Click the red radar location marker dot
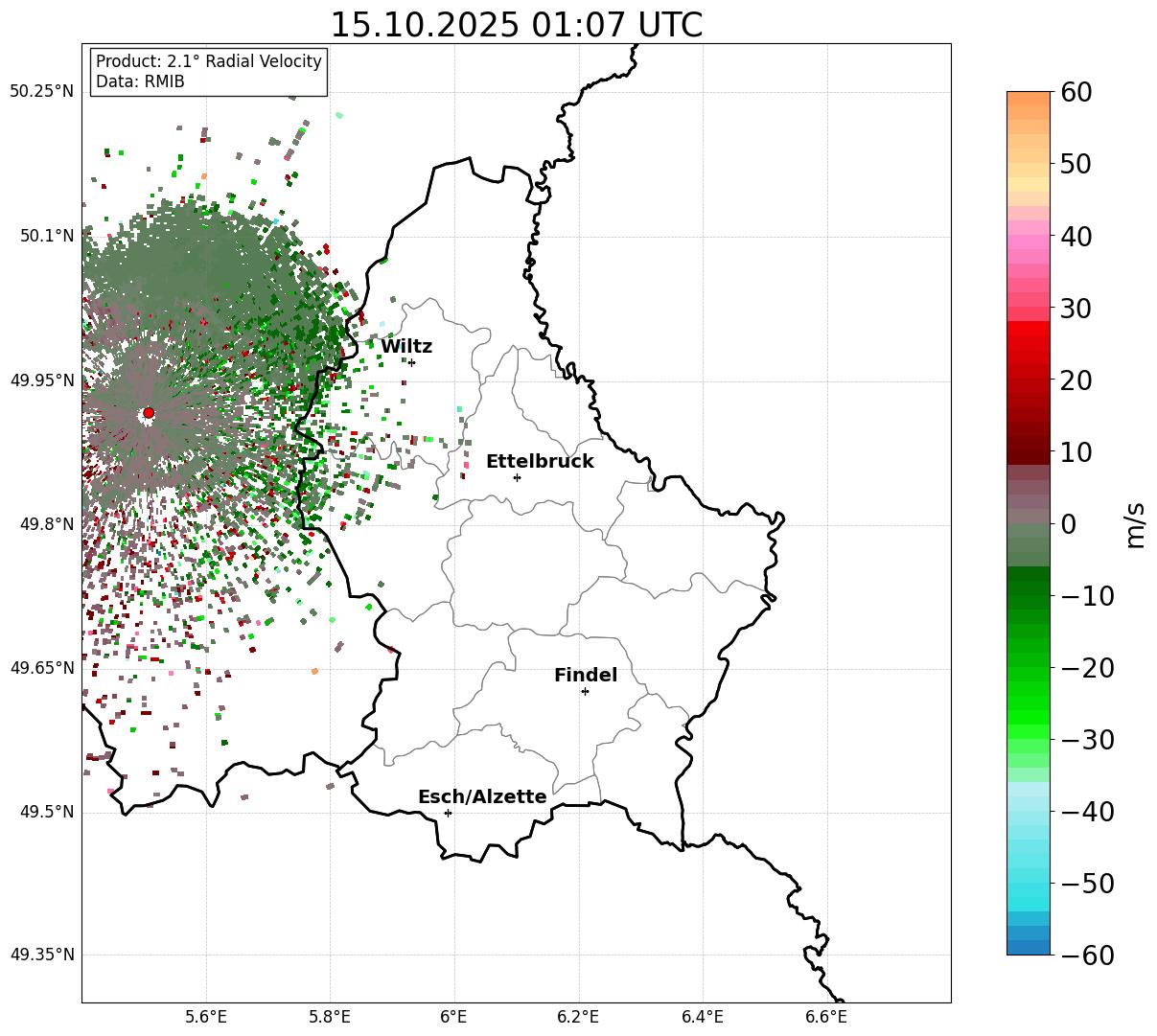 148,413
